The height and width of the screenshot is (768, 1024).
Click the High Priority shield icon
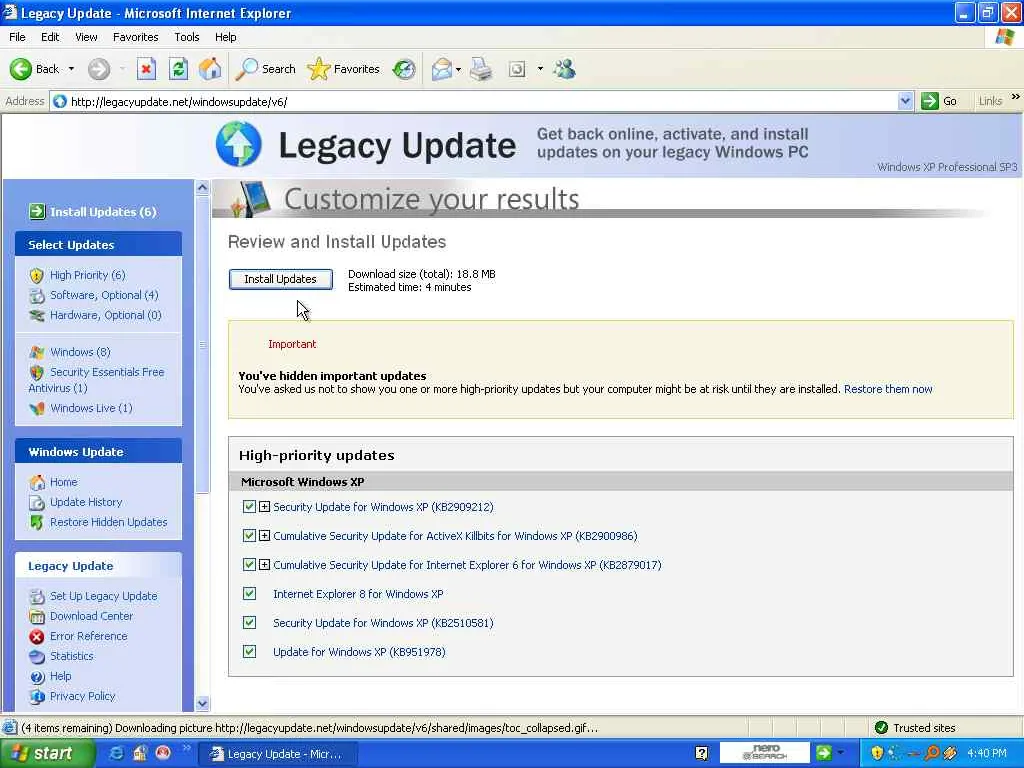[37, 276]
